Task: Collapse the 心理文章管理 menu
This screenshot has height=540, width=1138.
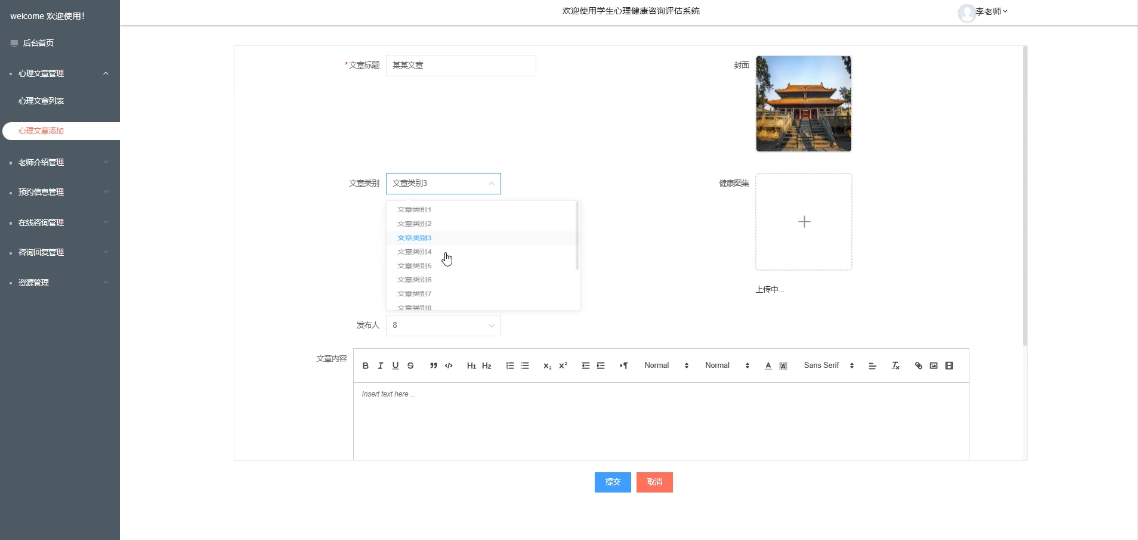Action: (60, 73)
